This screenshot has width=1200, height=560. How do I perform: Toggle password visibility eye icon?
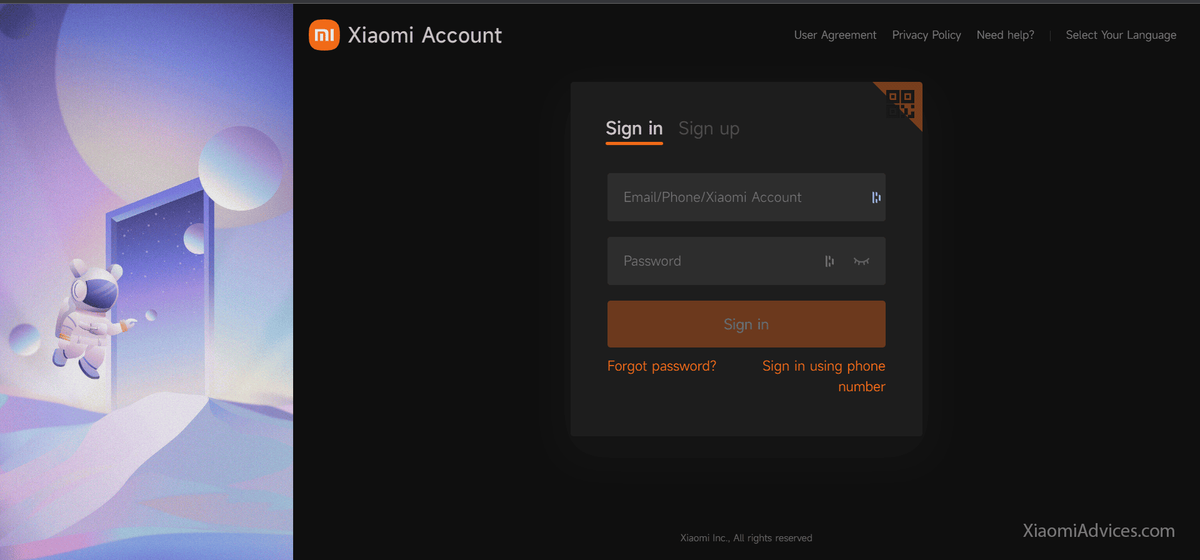[x=862, y=261]
